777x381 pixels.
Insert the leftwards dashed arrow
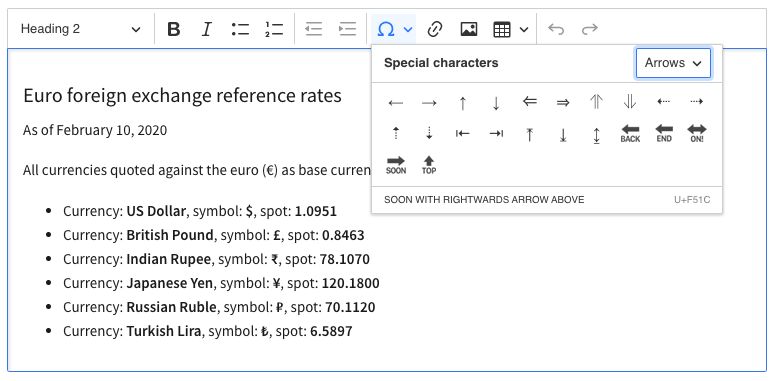click(x=664, y=102)
